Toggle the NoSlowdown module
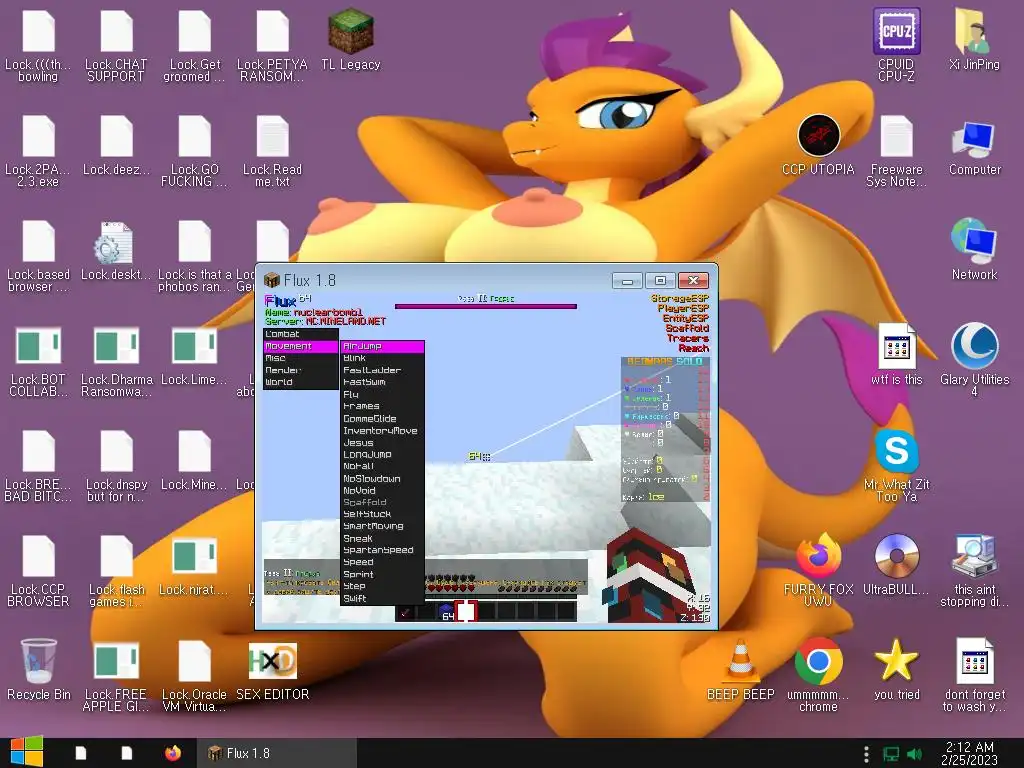Screen dimensions: 1024x768 (383, 479)
